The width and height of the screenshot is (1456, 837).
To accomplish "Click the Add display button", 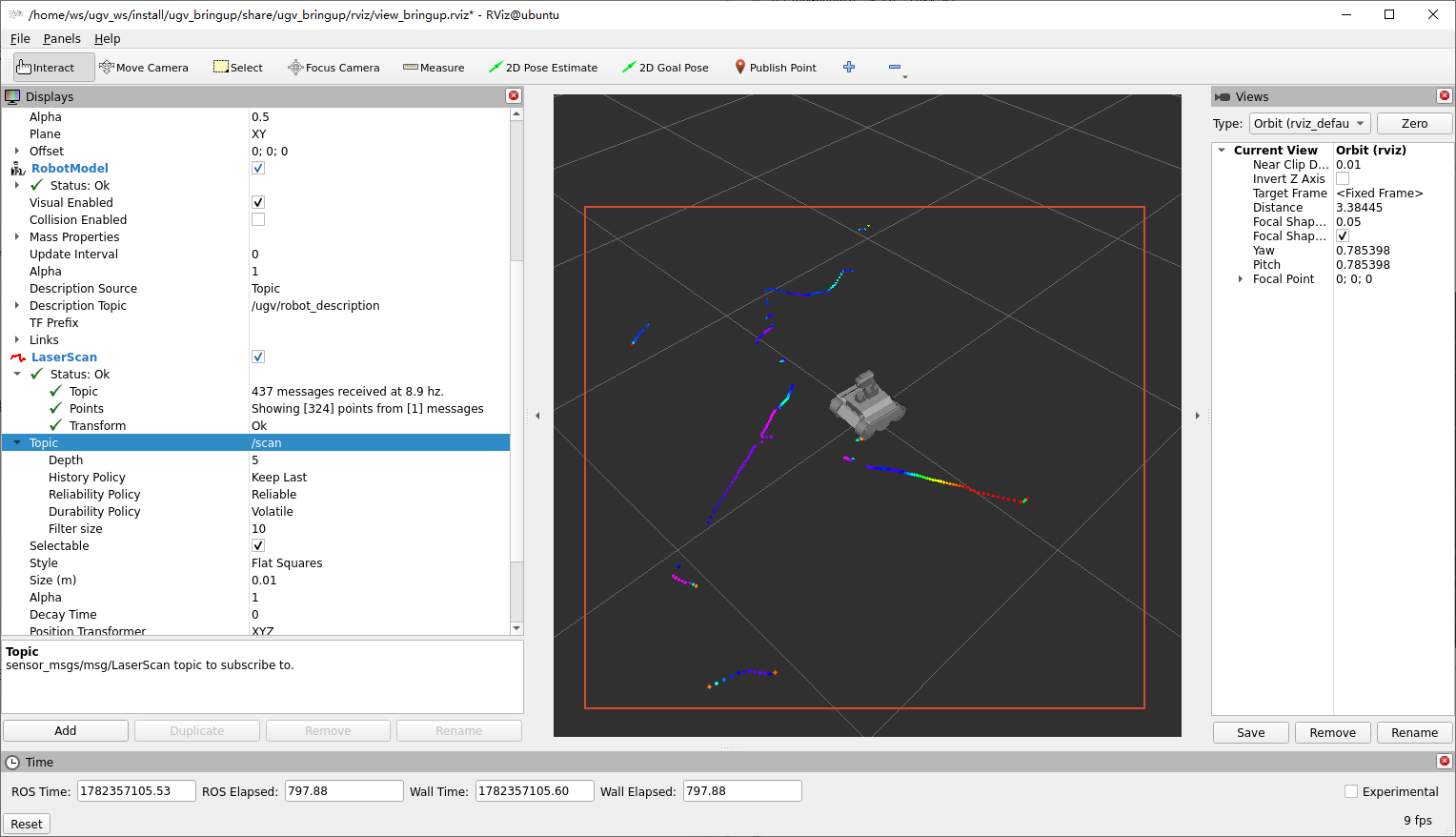I will [x=66, y=731].
